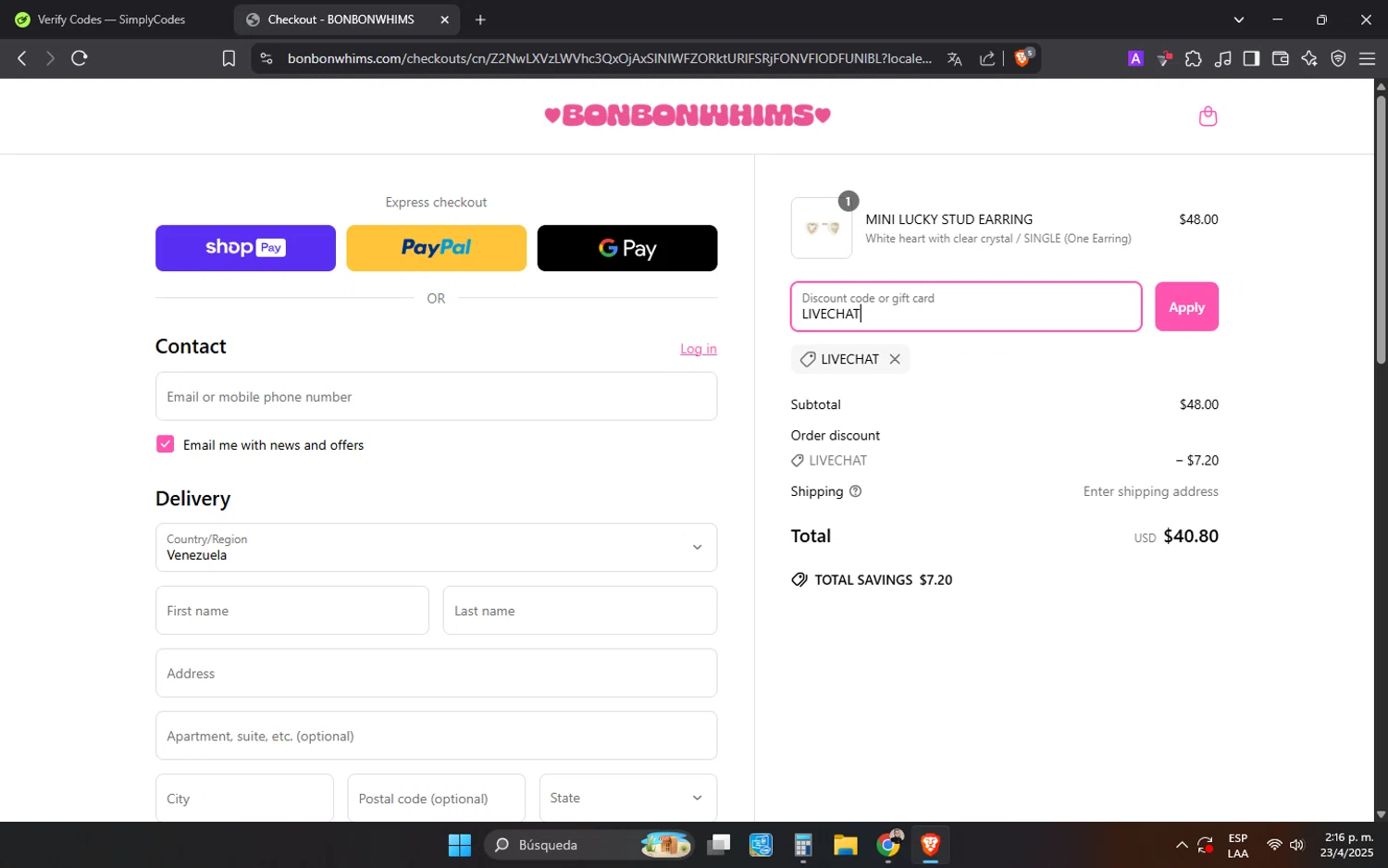Open the Brave Shields lion icon

pos(1023,58)
